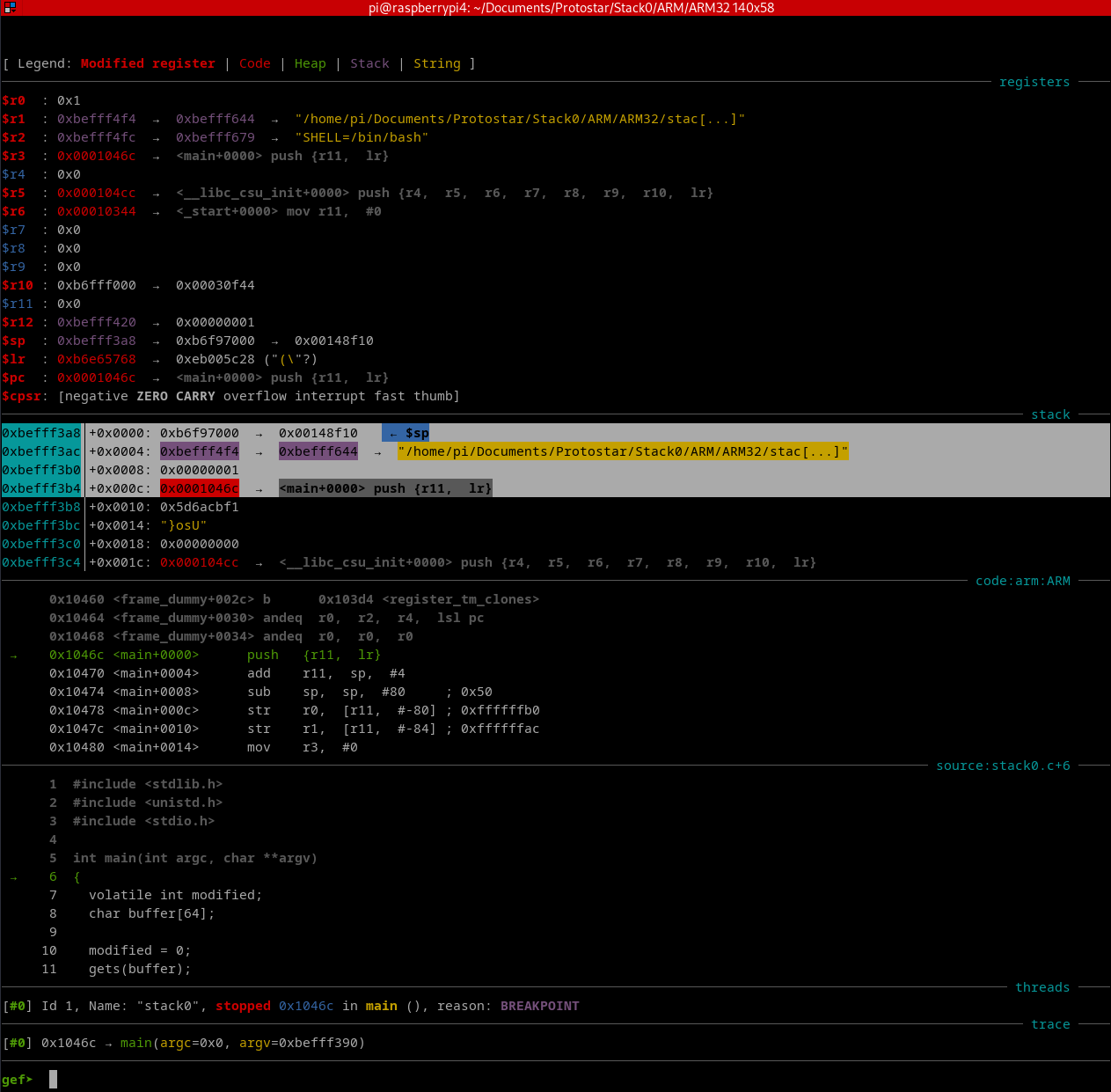Click 'int main(int argc, char **argv)' line
This screenshot has width=1111, height=1092.
tap(195, 858)
